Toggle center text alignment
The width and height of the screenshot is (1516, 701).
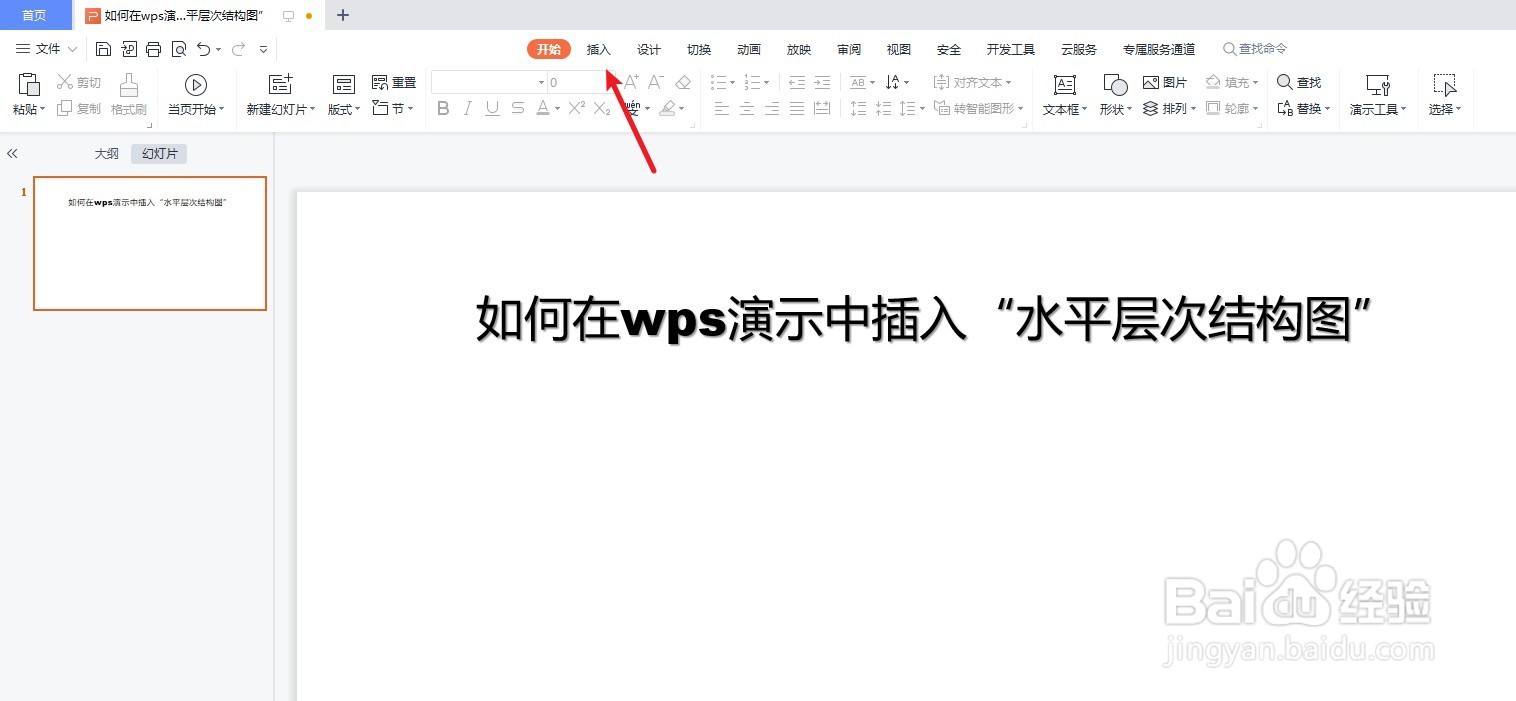coord(747,108)
